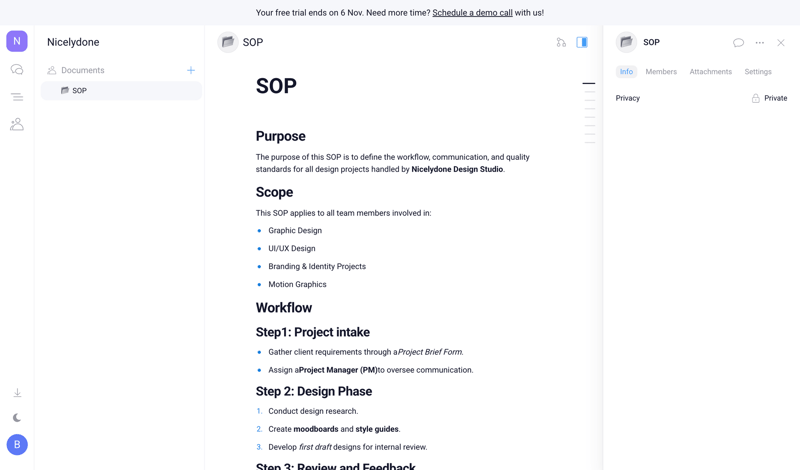
Task: Open the people icon in left sidebar
Action: 17,124
